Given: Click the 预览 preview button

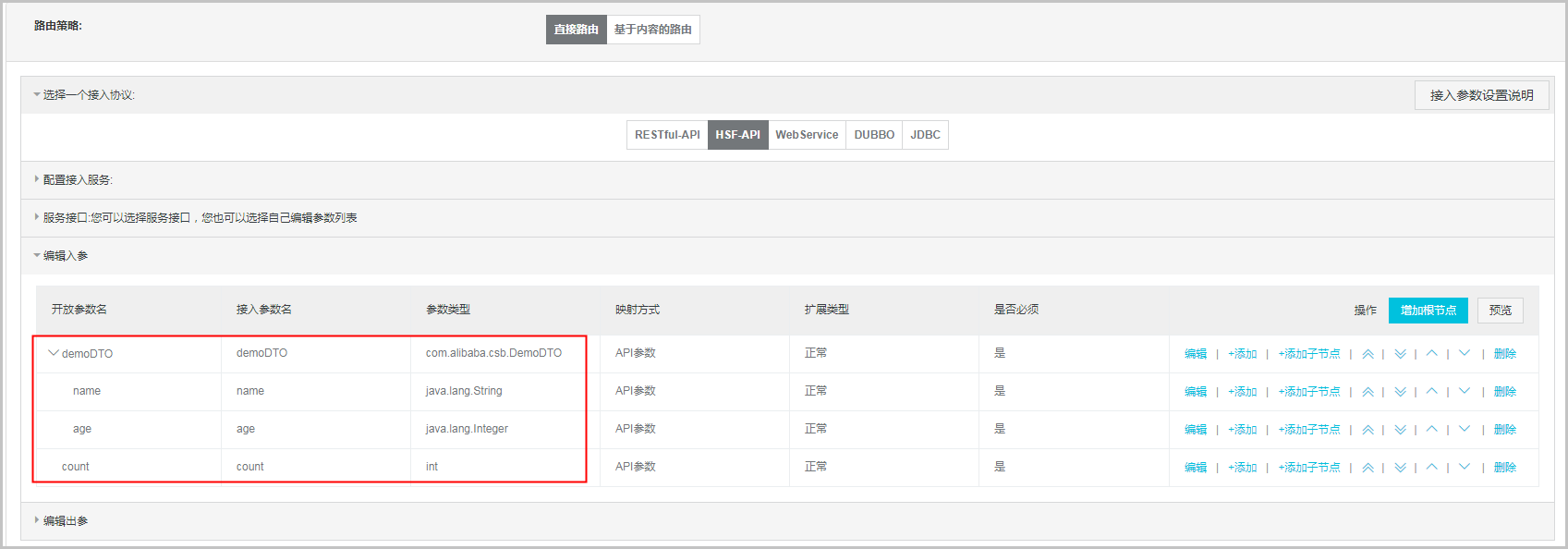Looking at the screenshot, I should pyautogui.click(x=1501, y=311).
